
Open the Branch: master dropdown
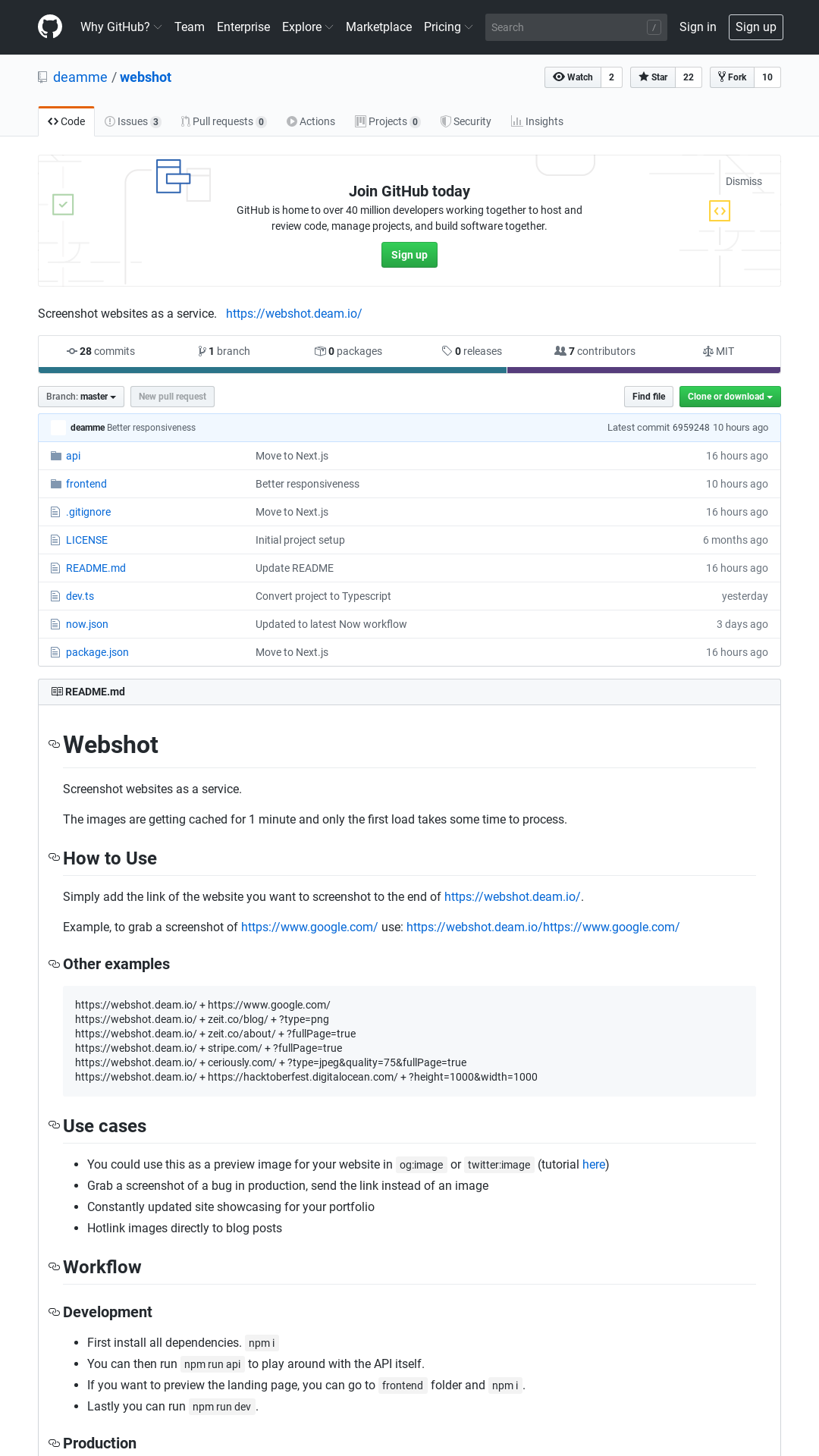pos(81,397)
